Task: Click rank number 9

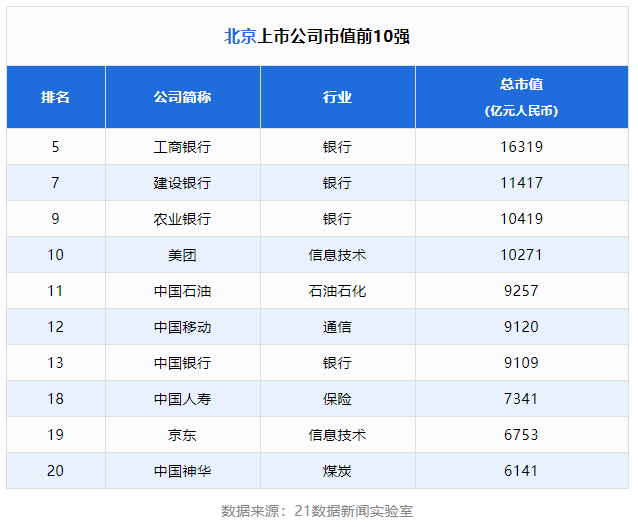Action: [55, 219]
